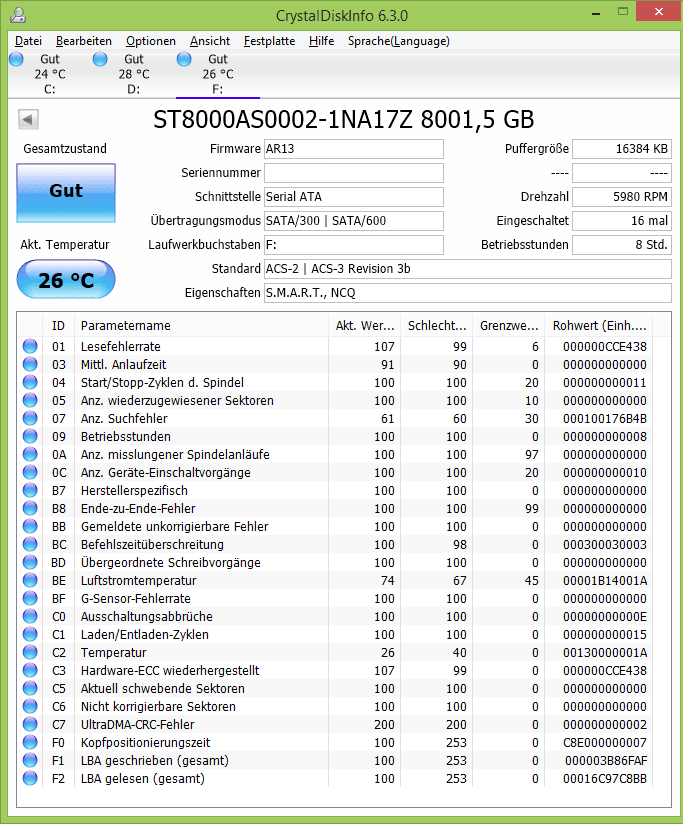The width and height of the screenshot is (683, 824).
Task: Open the Ansicht menu
Action: coord(210,41)
